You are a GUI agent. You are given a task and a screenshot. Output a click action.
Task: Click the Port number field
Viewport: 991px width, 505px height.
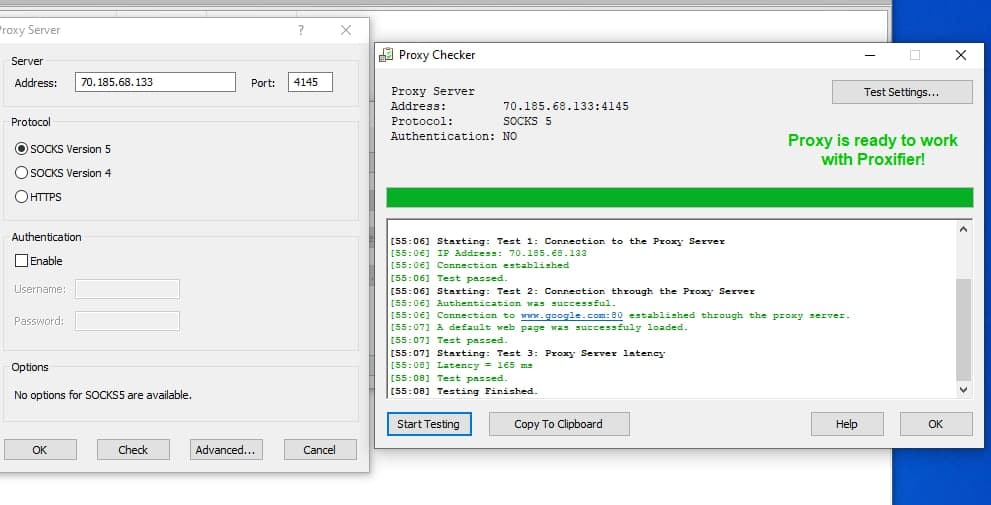tap(310, 82)
